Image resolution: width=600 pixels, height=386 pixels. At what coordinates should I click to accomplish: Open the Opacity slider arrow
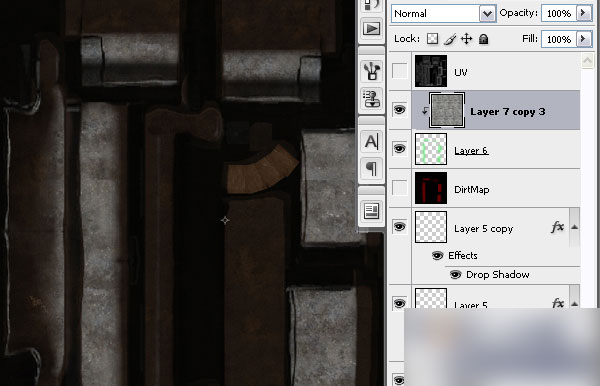[584, 13]
